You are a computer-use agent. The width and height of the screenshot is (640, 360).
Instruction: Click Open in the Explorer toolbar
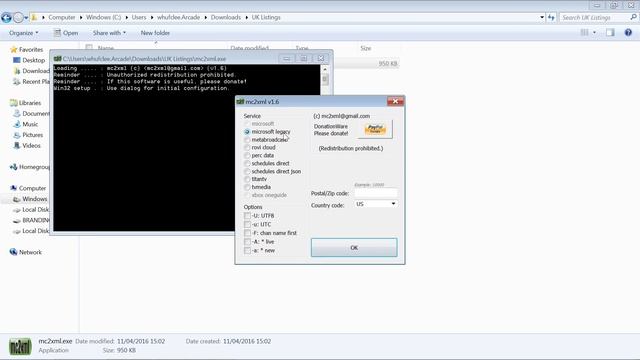[66, 33]
